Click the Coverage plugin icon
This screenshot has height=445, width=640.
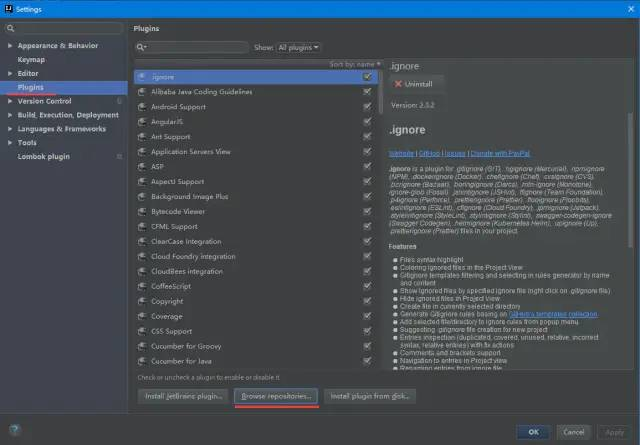tap(142, 316)
